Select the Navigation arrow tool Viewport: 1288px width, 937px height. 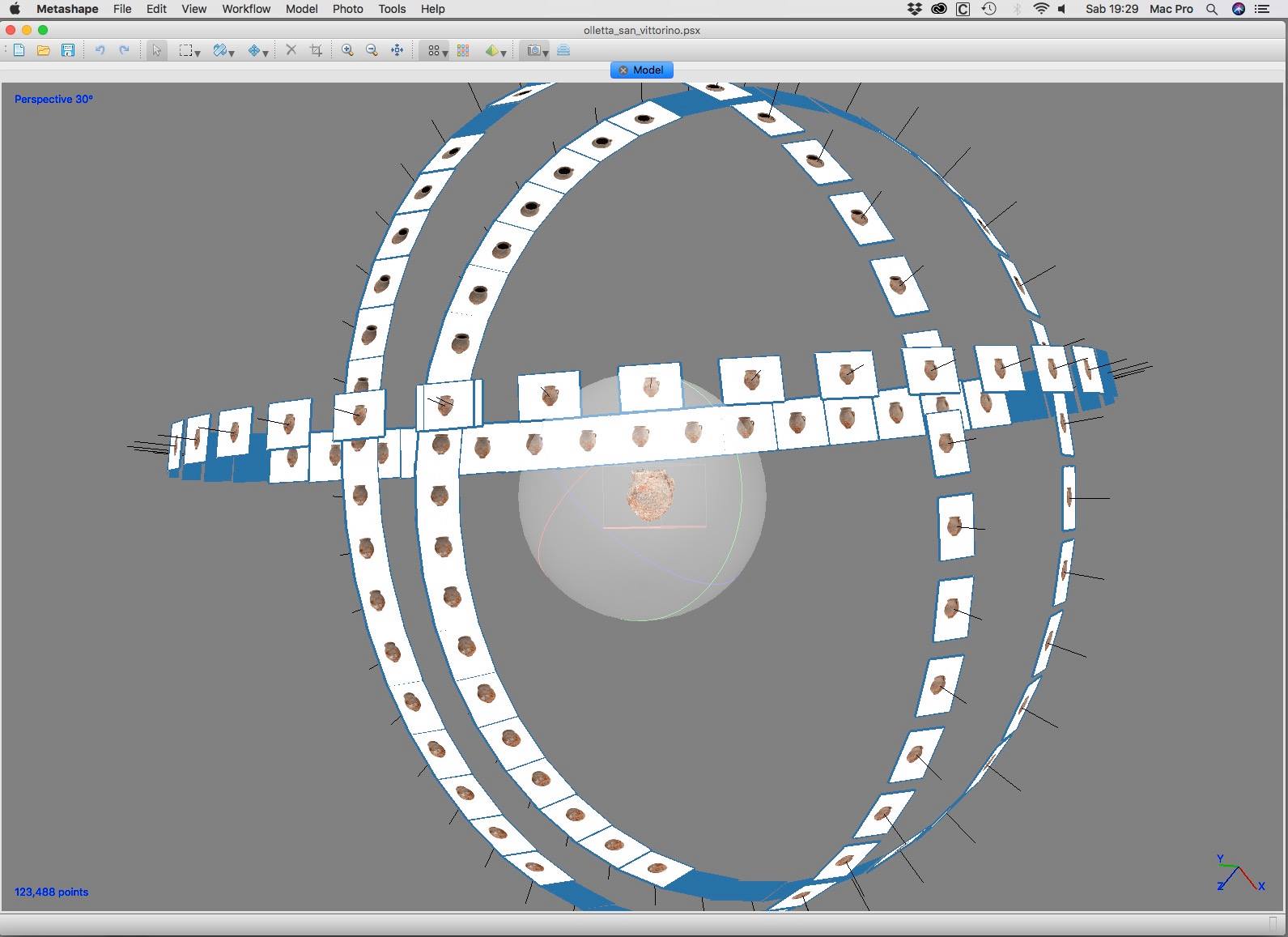(x=156, y=50)
